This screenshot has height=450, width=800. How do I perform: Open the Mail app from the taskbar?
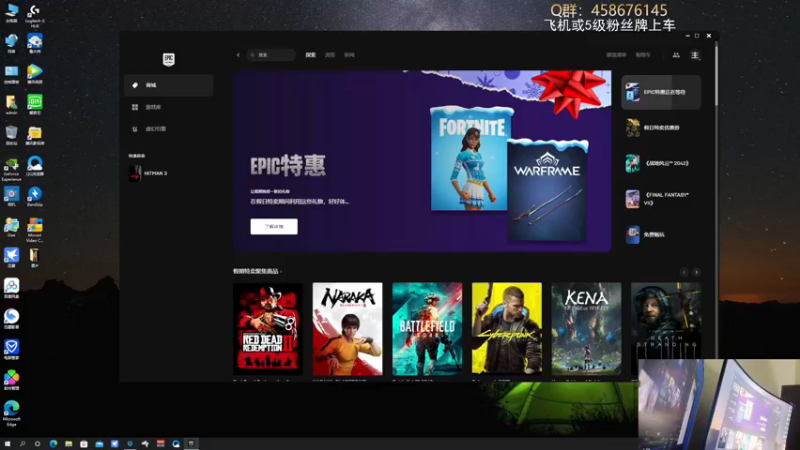coord(99,444)
